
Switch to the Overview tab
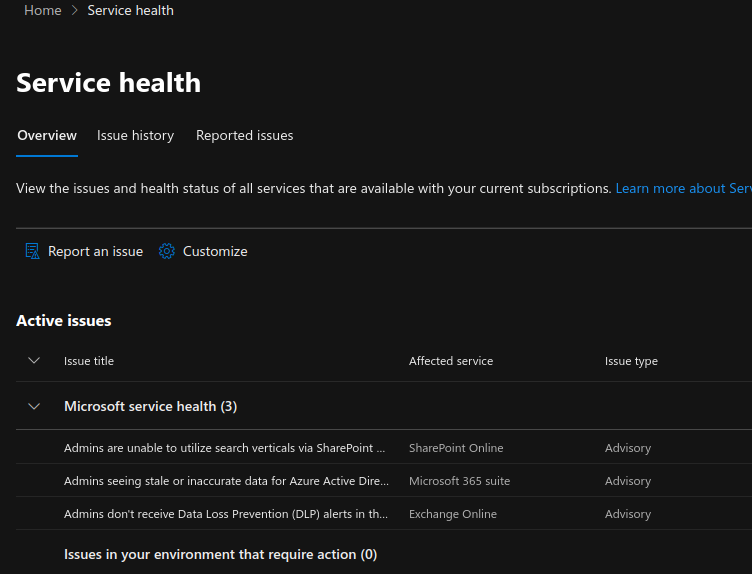[x=47, y=136]
